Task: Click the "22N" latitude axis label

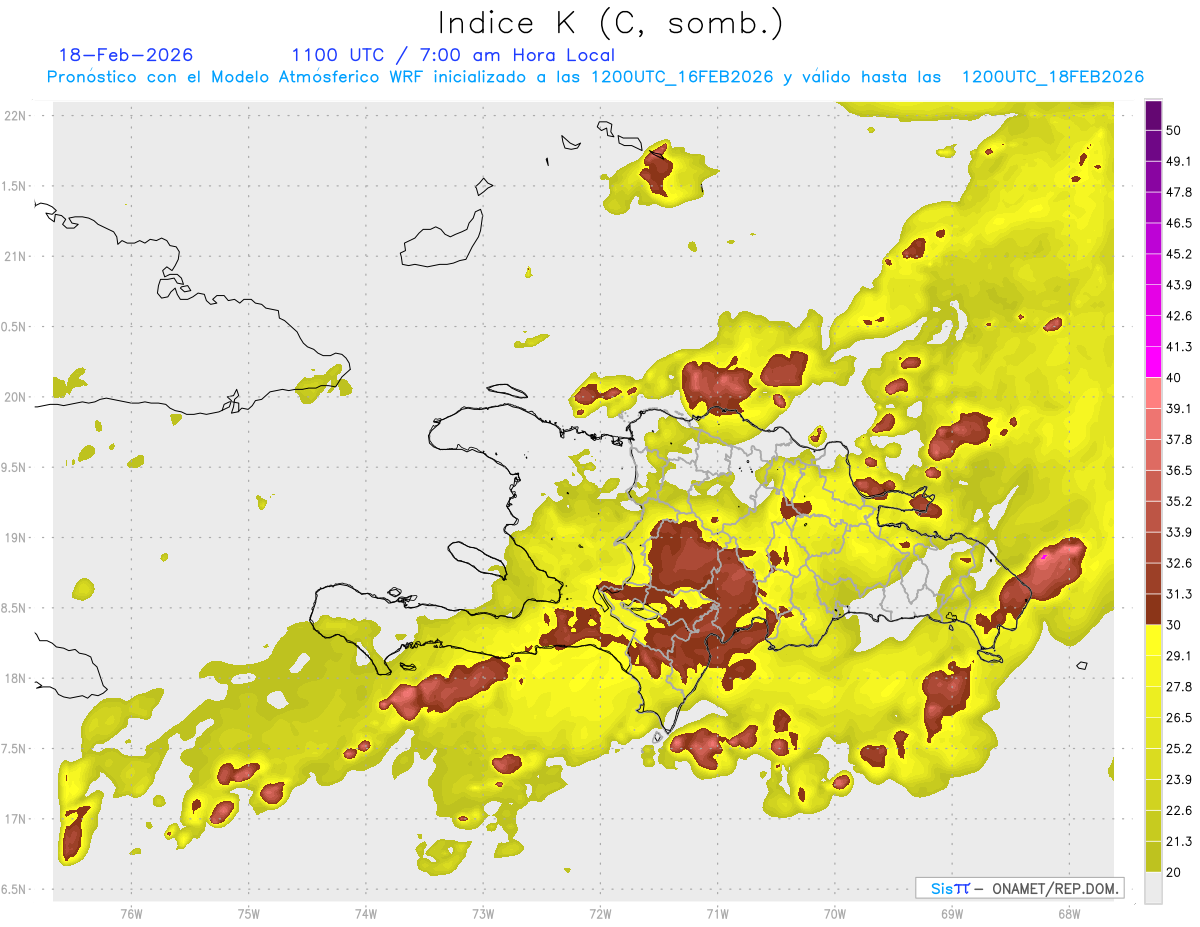Action: click(17, 115)
